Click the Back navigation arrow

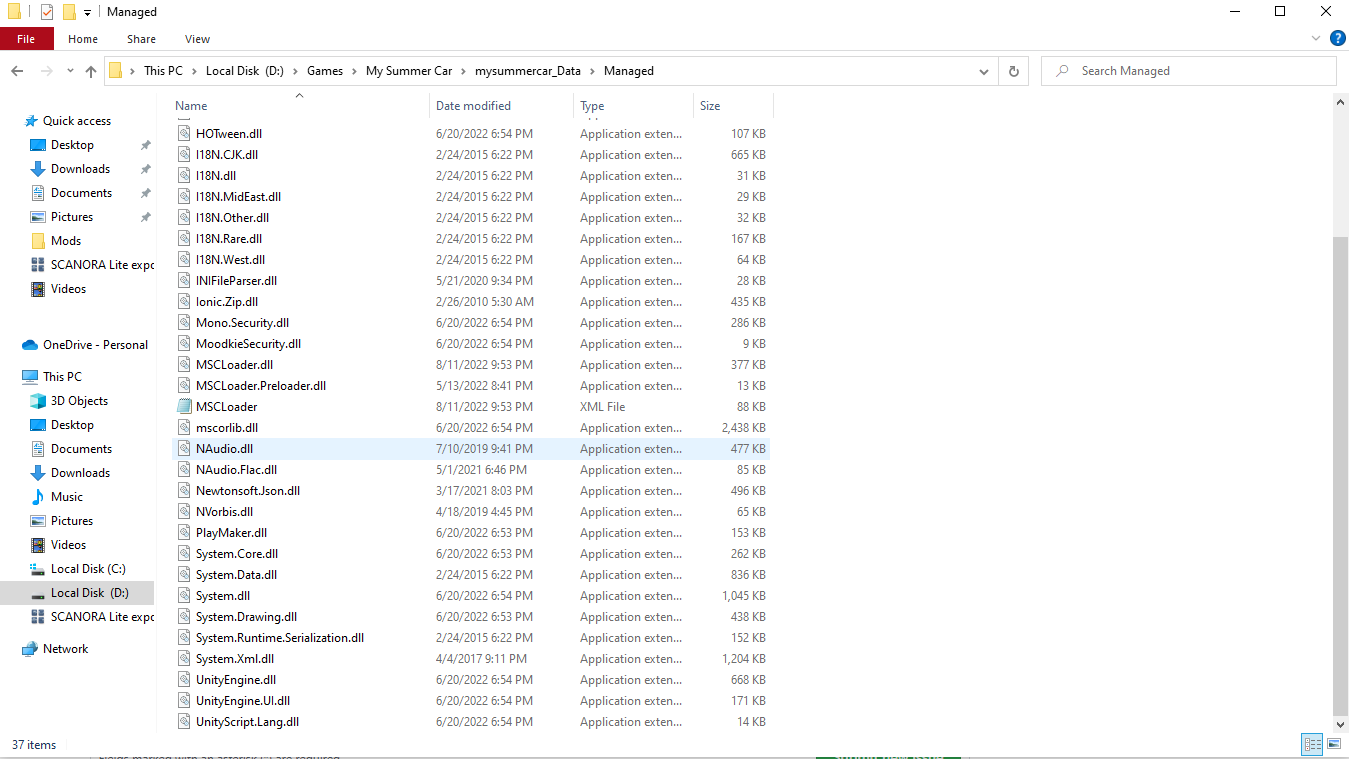click(16, 70)
